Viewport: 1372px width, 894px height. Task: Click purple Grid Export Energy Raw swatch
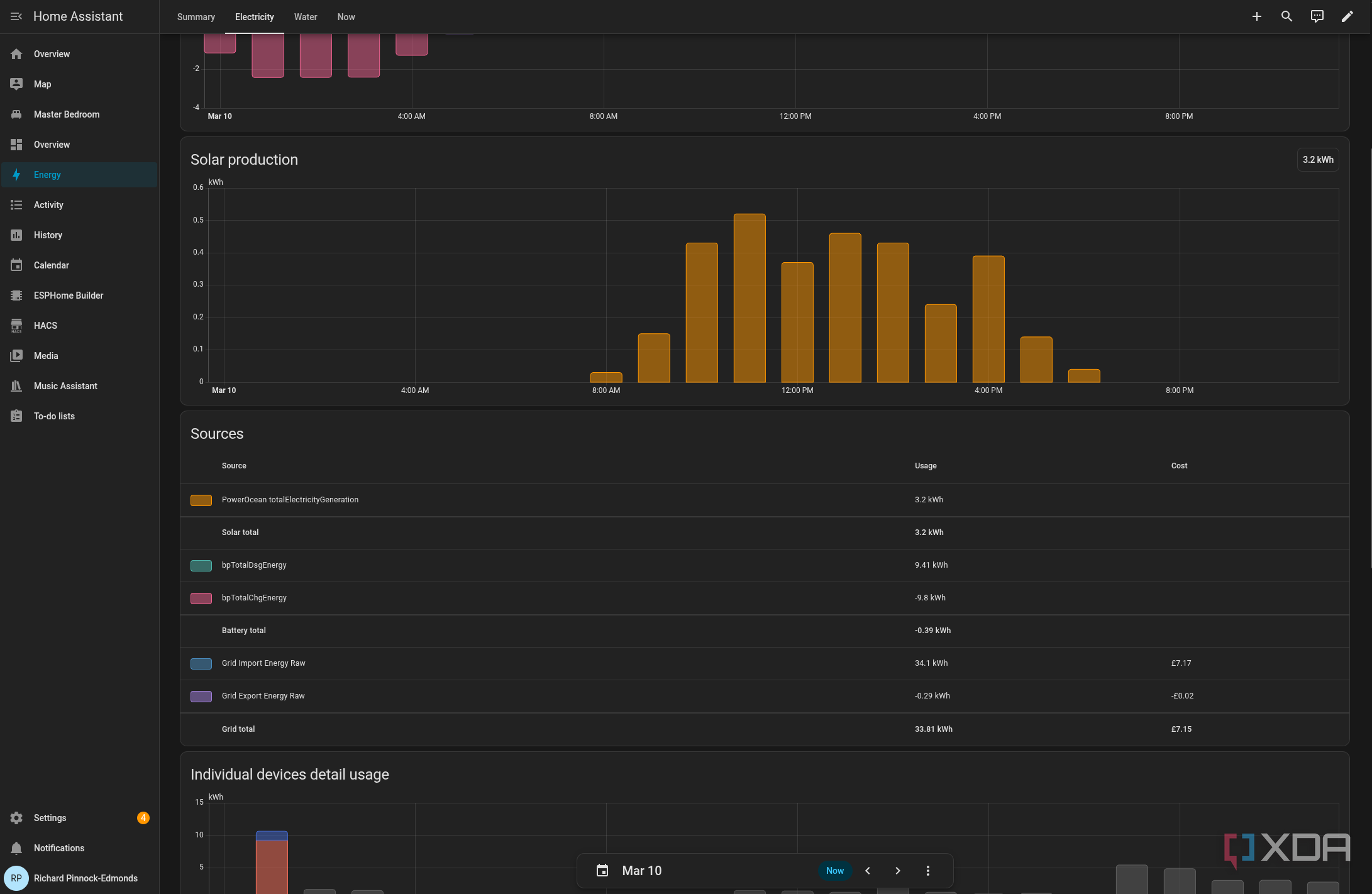(201, 697)
